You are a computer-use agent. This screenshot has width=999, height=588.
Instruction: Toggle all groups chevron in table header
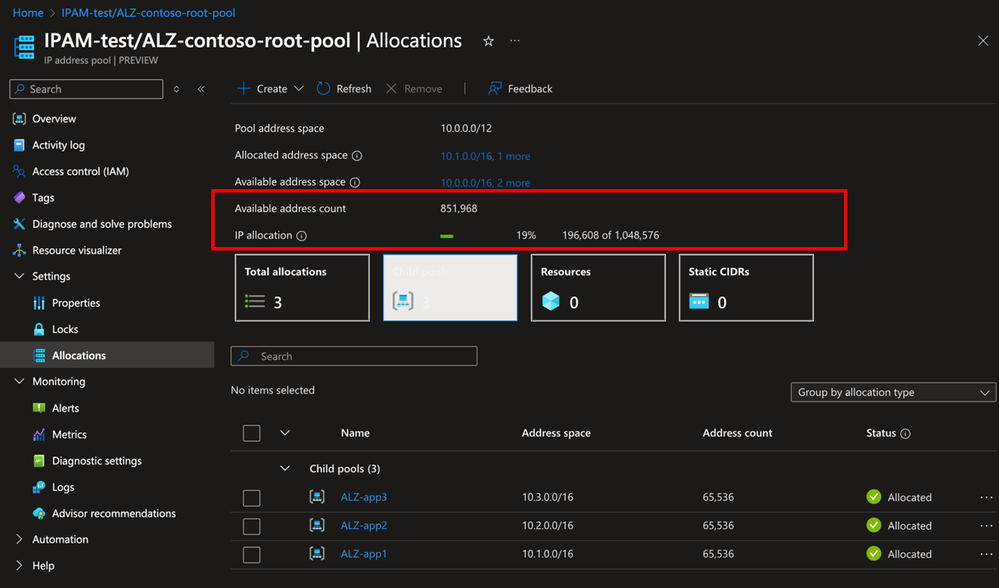(285, 433)
